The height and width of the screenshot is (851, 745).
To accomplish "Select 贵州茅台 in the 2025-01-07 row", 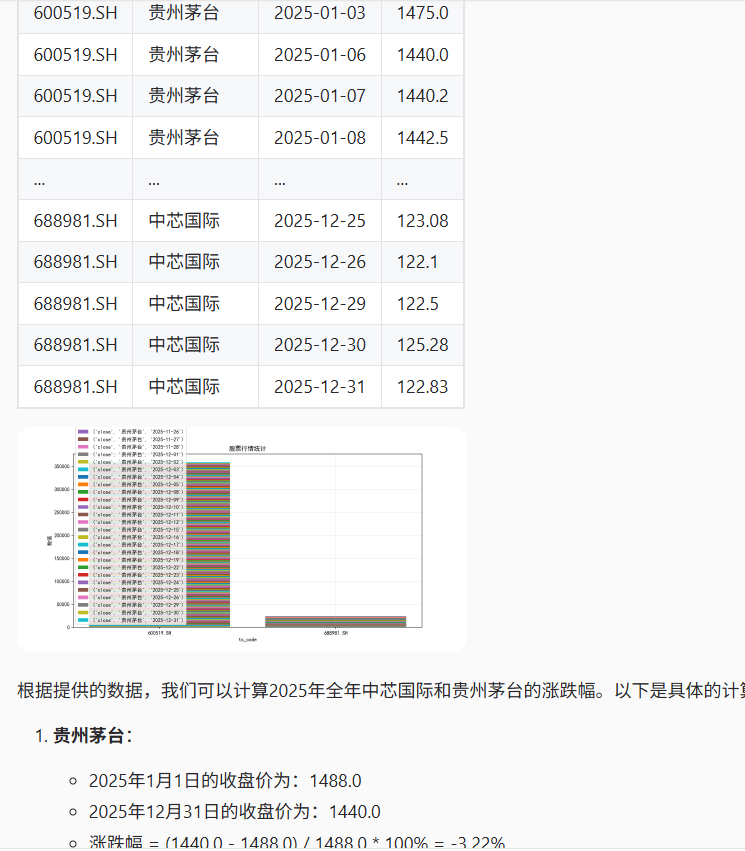I will [x=184, y=96].
